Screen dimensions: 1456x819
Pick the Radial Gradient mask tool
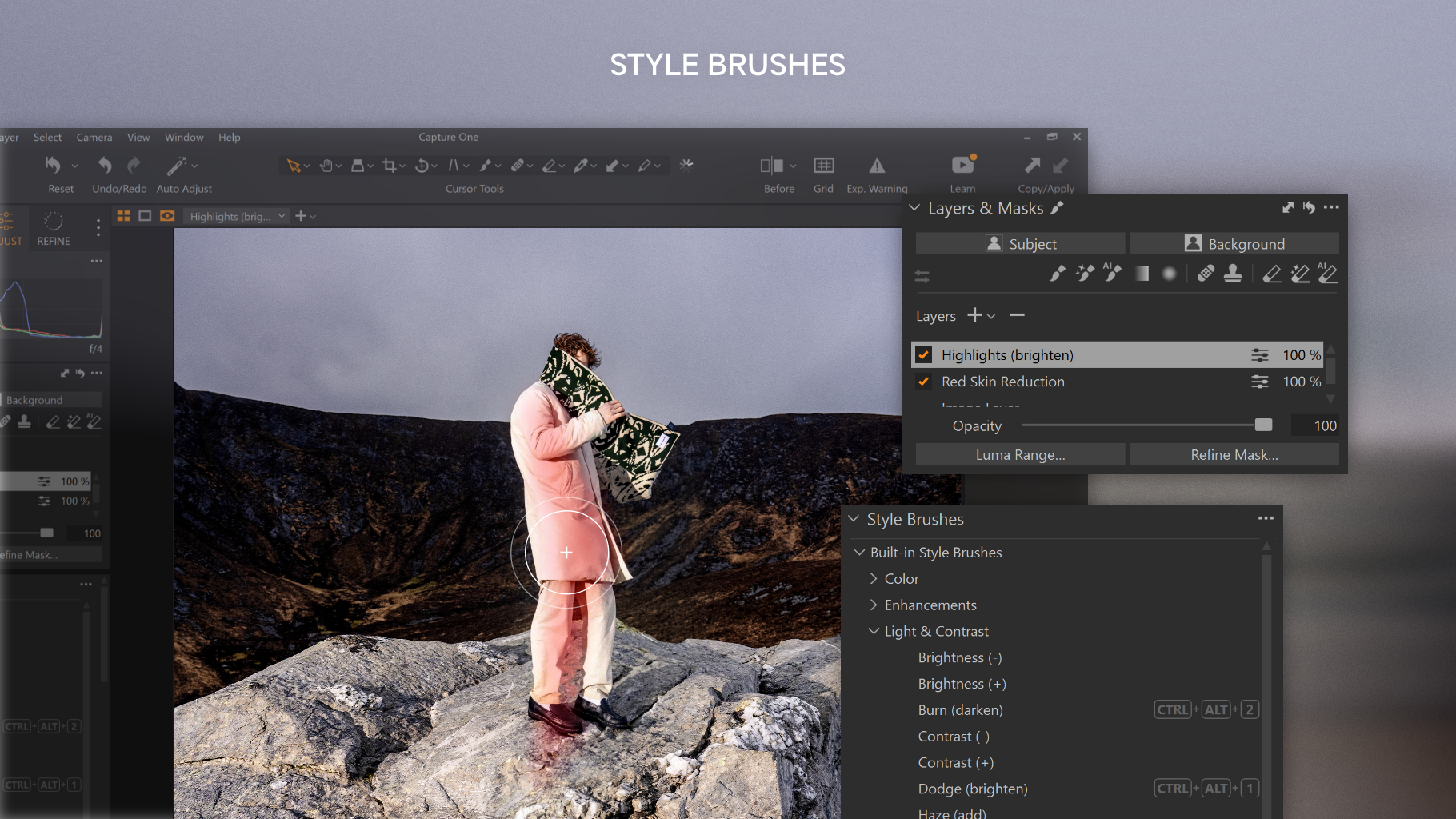[x=1169, y=274]
